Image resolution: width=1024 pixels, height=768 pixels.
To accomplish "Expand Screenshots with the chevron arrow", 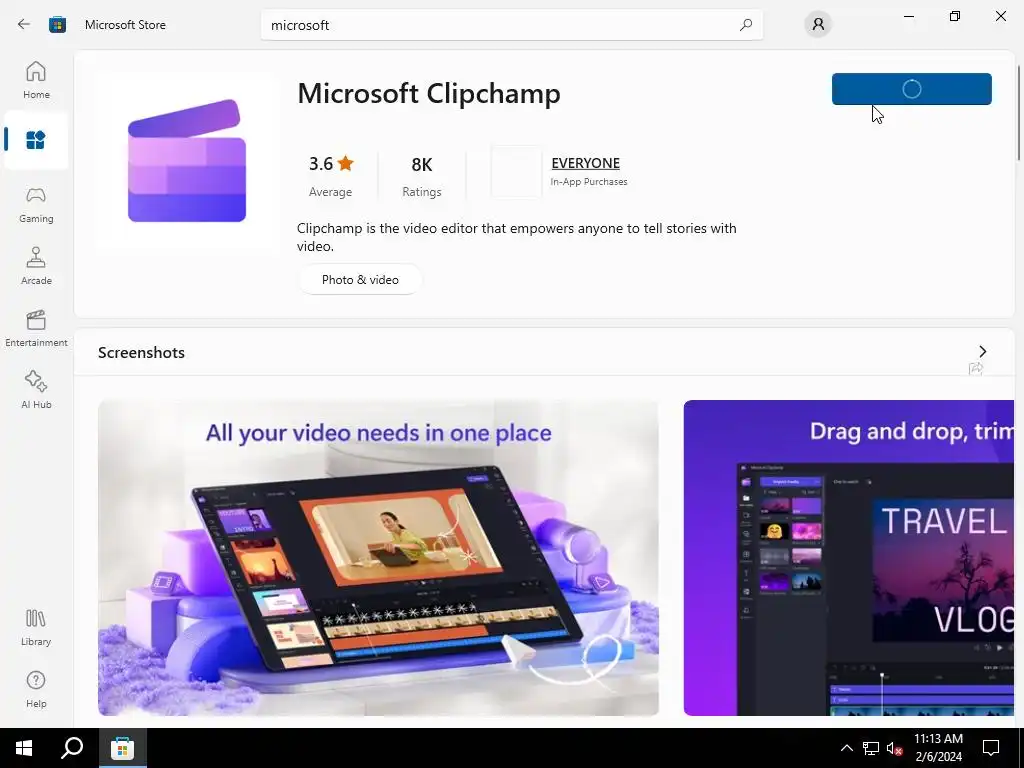I will click(x=982, y=352).
